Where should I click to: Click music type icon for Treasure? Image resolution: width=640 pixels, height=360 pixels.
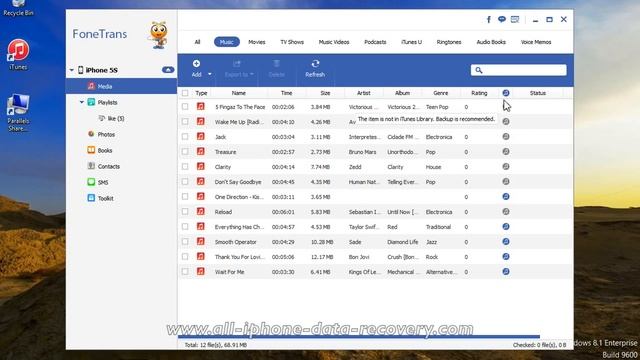(200, 151)
